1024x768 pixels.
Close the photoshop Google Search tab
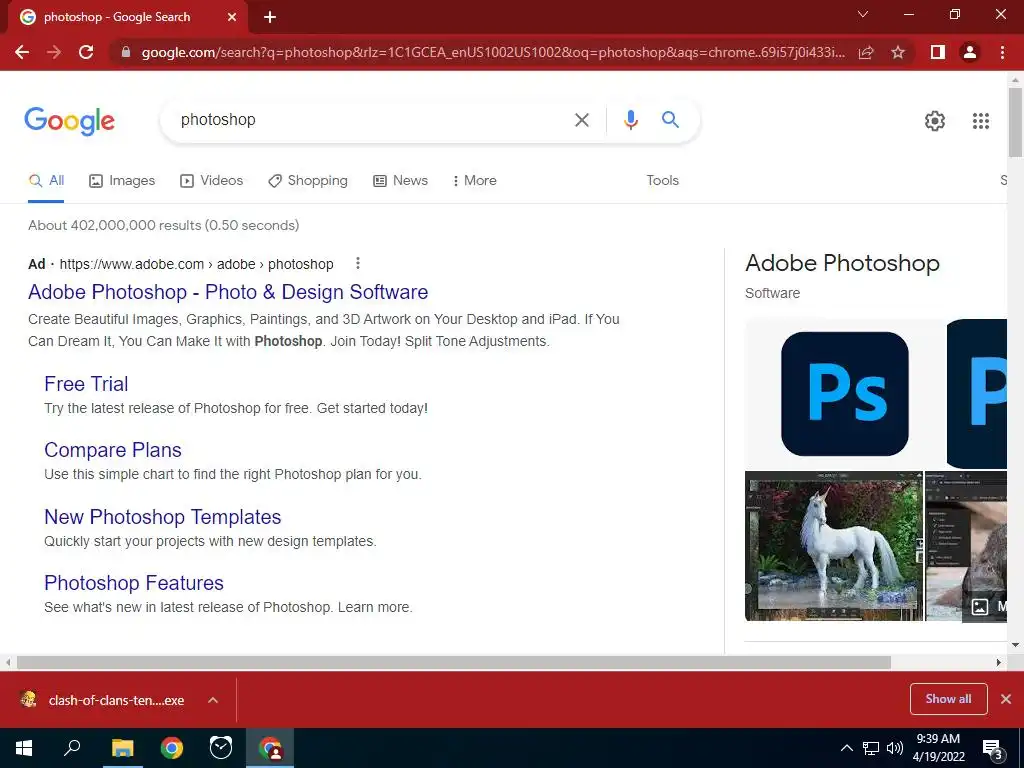[x=232, y=17]
